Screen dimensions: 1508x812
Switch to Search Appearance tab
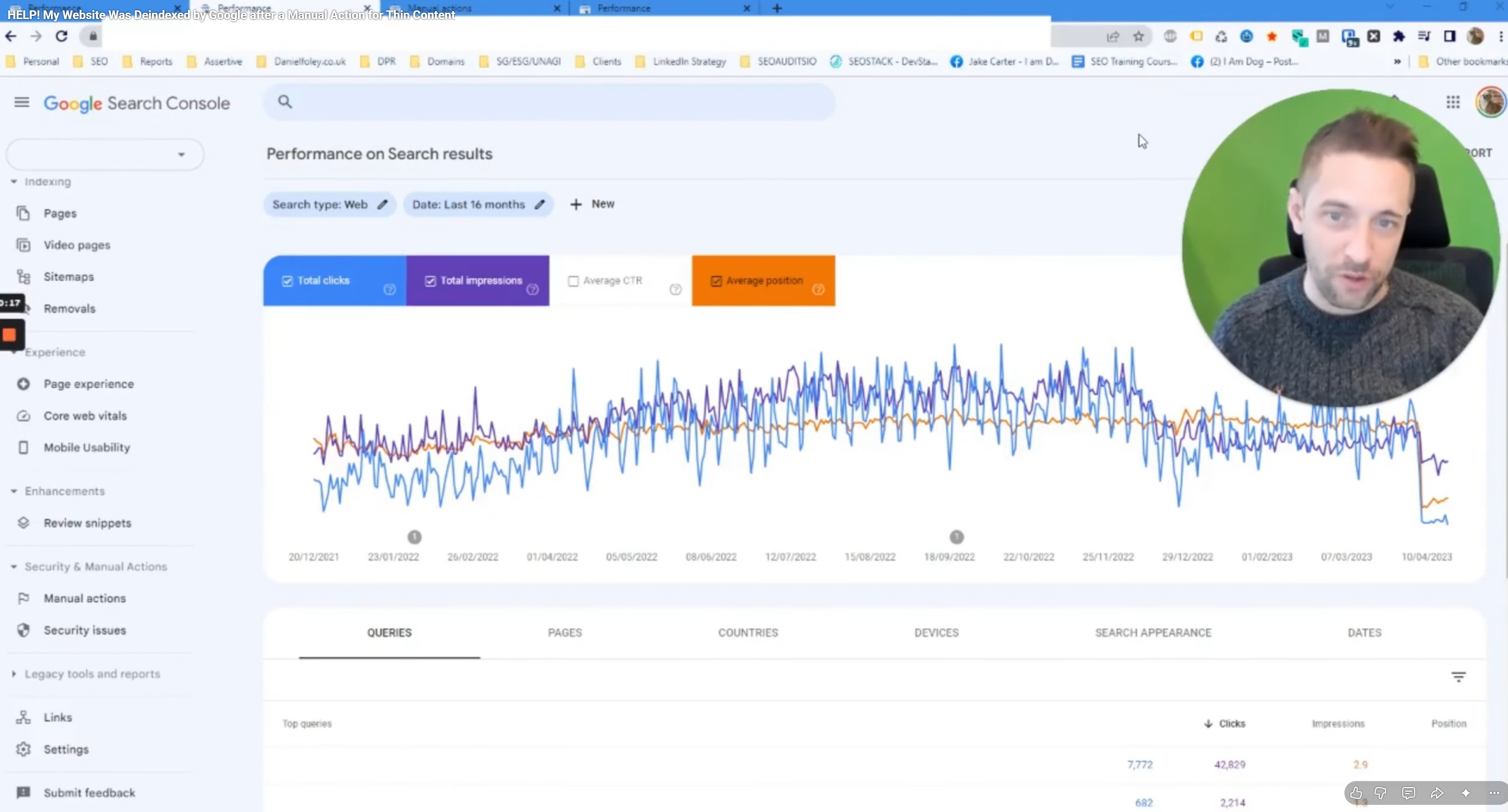coord(1153,633)
